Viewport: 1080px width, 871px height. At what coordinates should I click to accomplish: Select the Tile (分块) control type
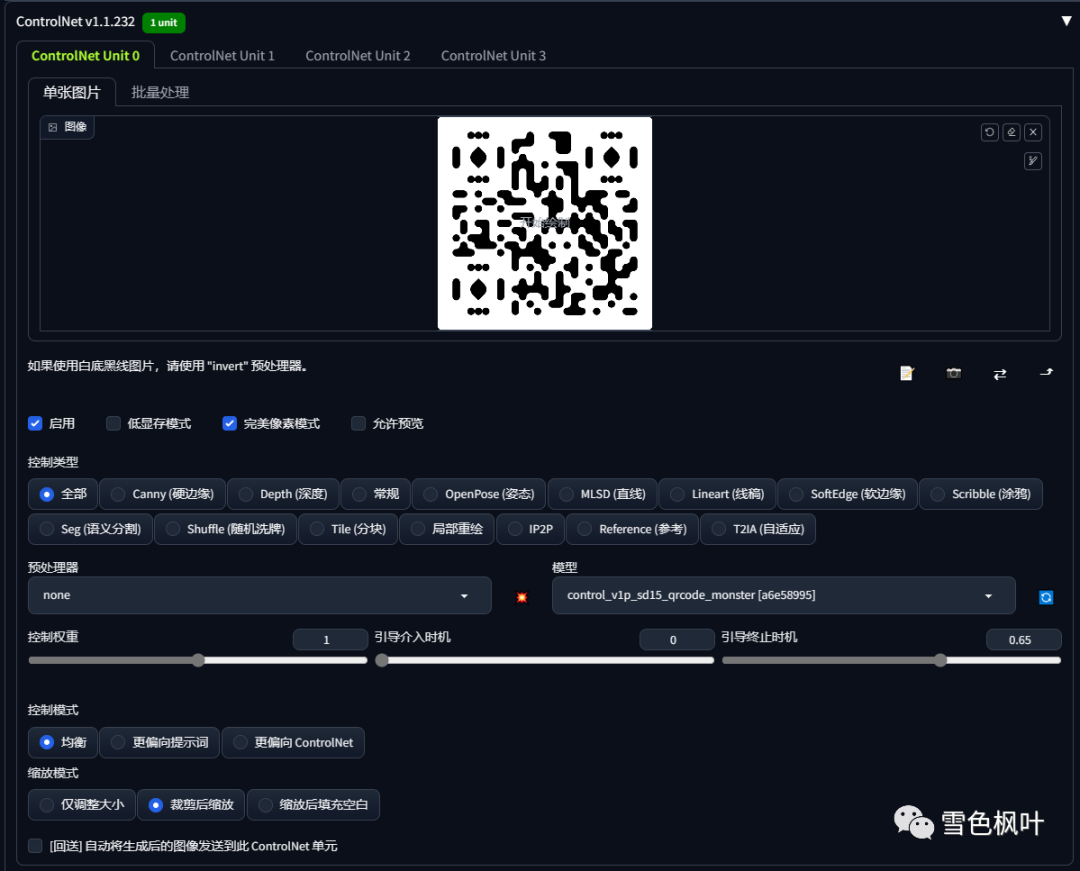[x=348, y=529]
